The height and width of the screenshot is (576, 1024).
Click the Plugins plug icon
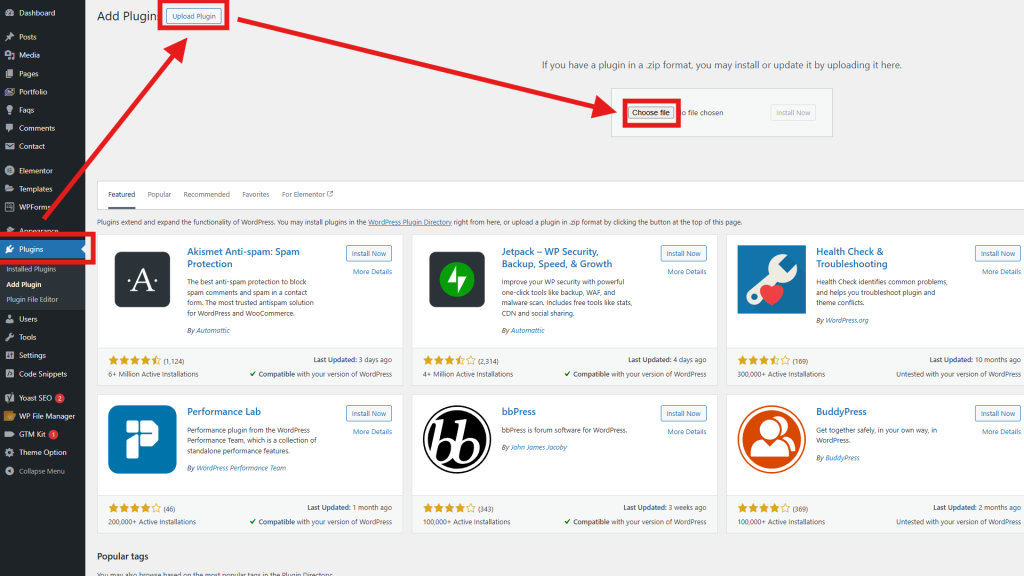pyautogui.click(x=10, y=249)
